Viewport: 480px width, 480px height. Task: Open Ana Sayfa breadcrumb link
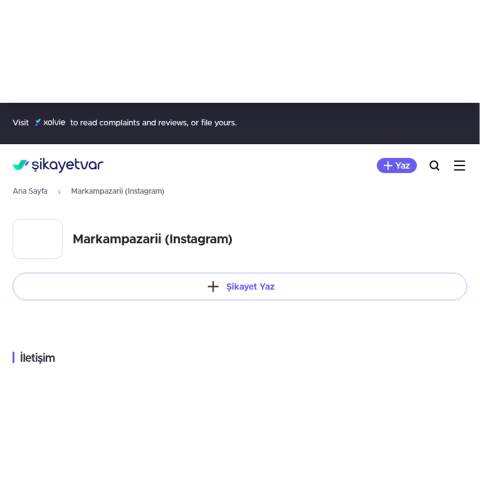(x=30, y=191)
